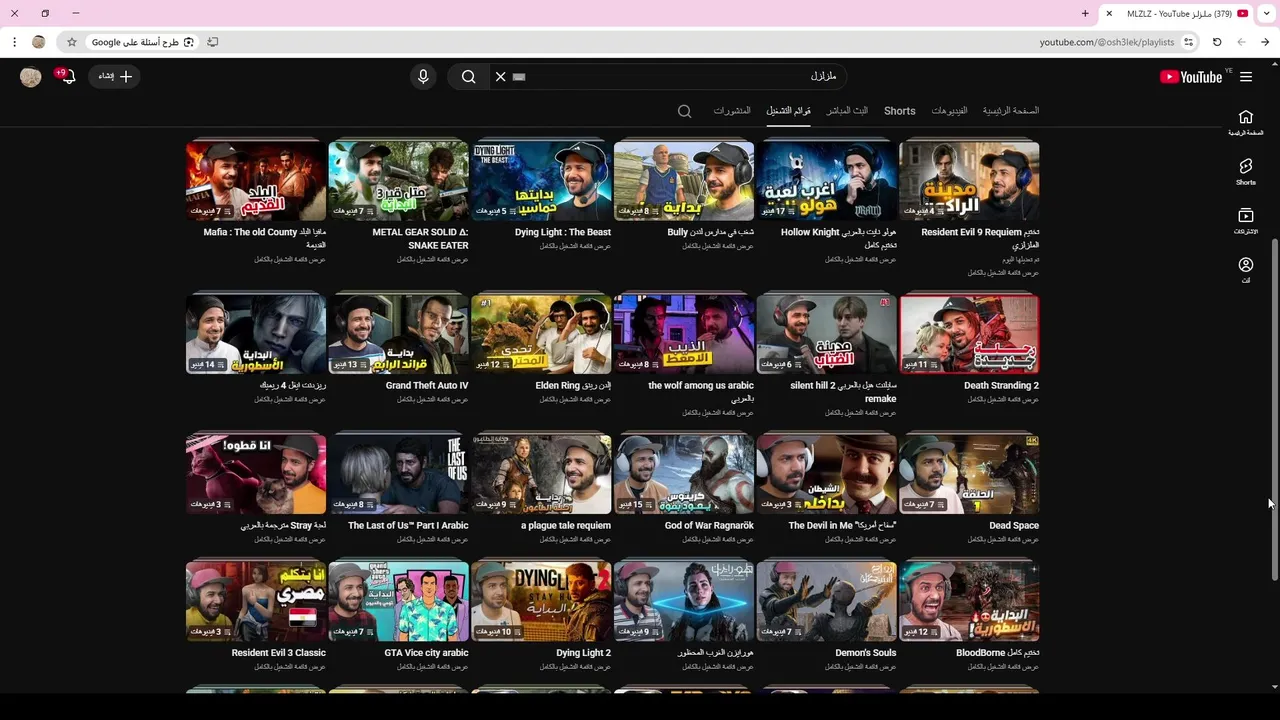
Task: Click the BloodBorne playlist title
Action: (x=997, y=653)
